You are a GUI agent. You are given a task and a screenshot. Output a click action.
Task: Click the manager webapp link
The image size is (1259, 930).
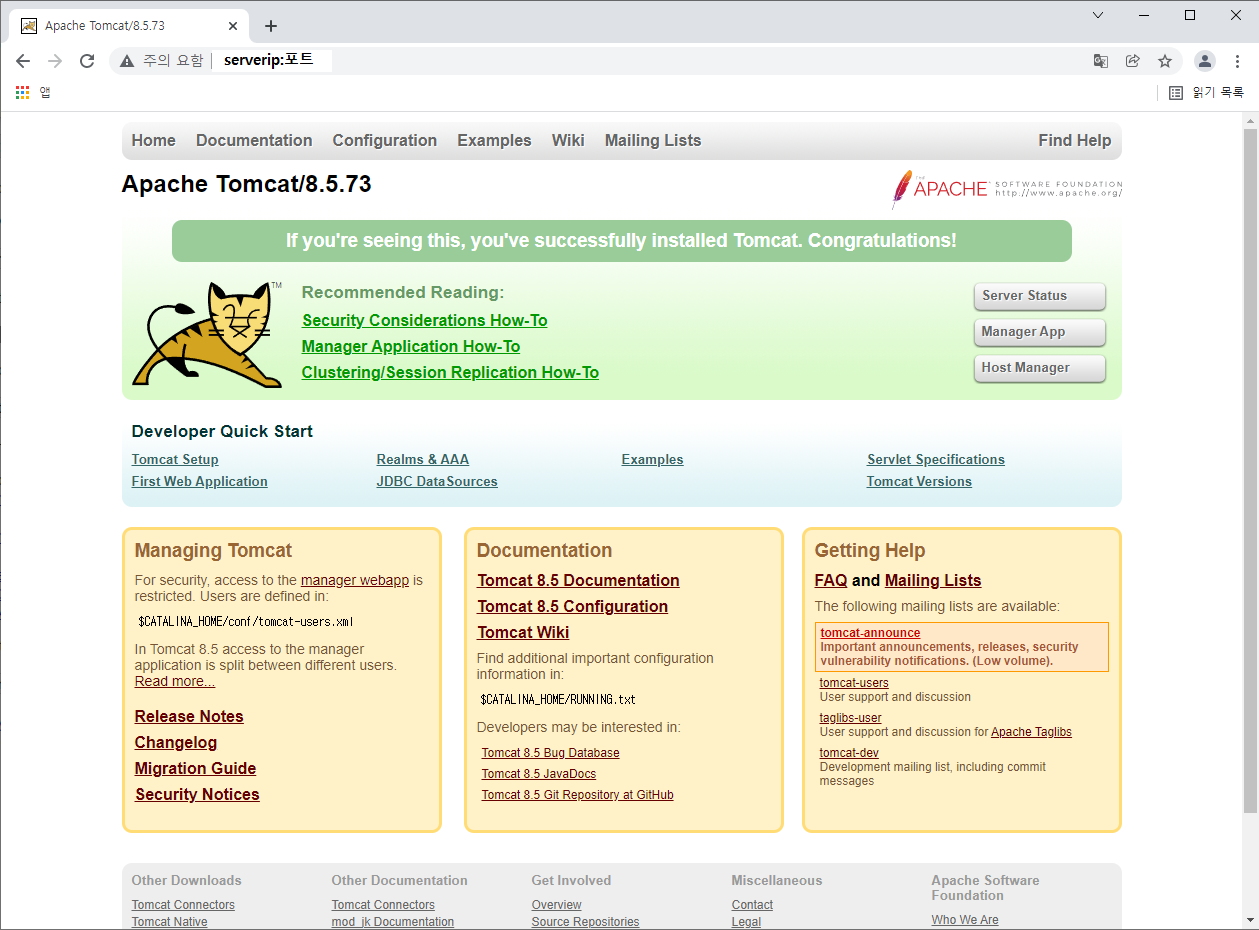[355, 580]
